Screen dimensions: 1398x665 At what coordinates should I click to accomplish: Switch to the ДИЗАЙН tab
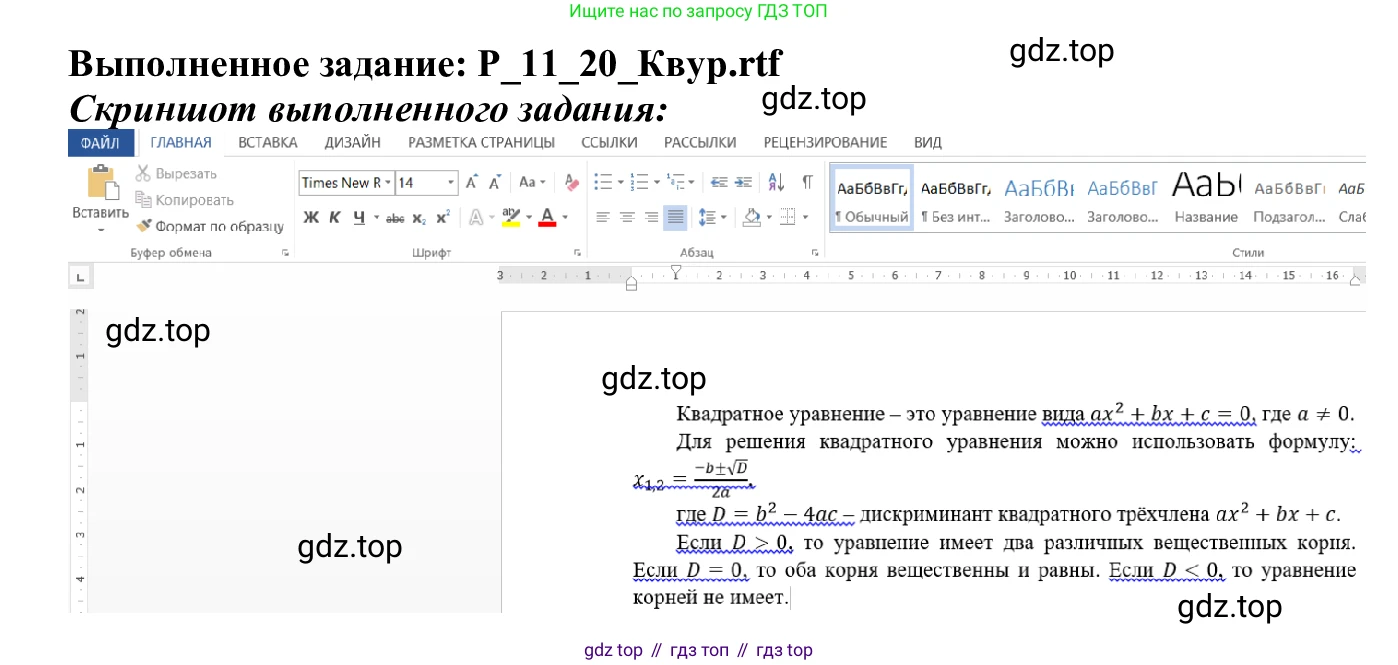coord(352,143)
